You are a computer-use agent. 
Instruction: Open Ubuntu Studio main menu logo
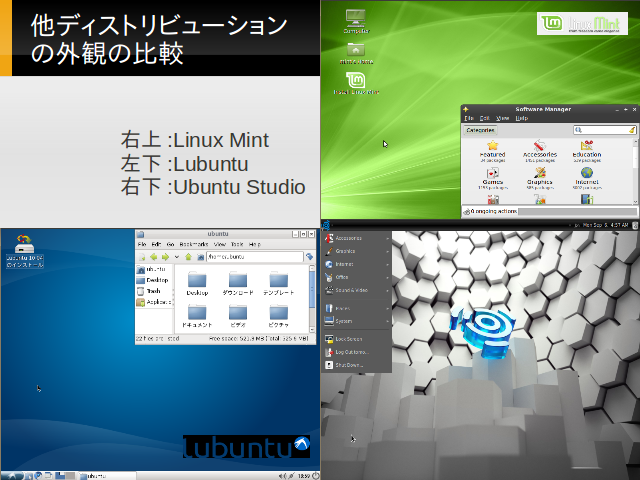pos(326,225)
